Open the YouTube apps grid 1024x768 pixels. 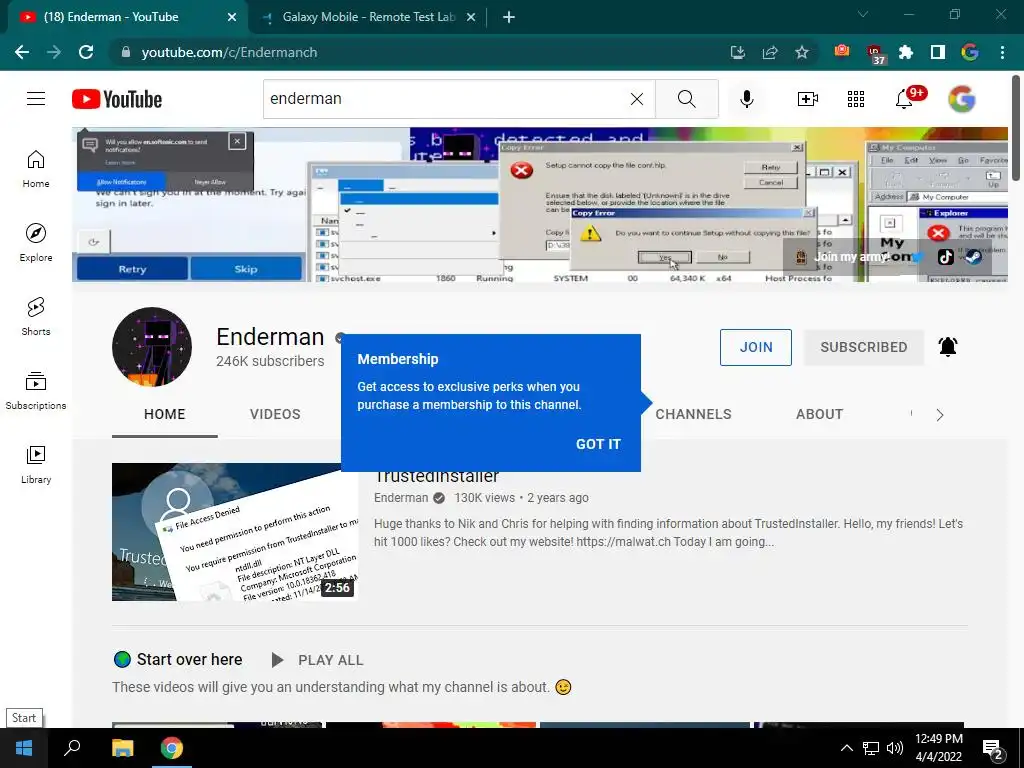(x=856, y=99)
